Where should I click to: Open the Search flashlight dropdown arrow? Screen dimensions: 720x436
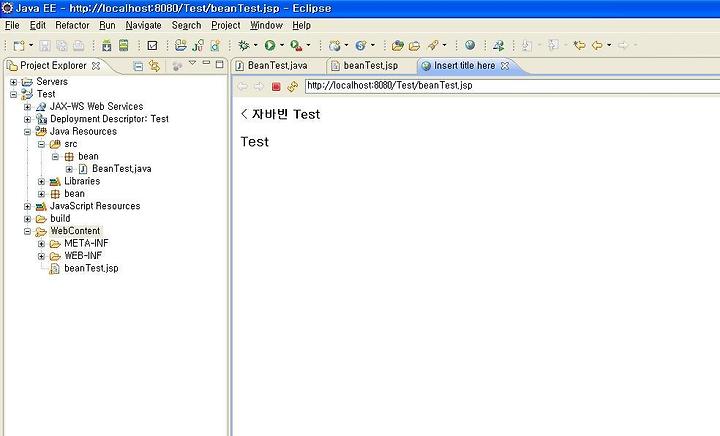pos(444,45)
